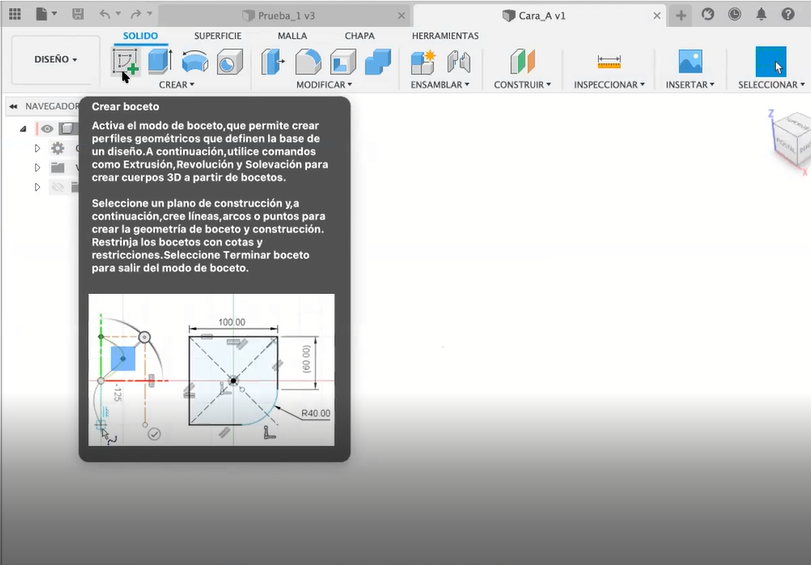811x565 pixels.
Task: Click the ViewCube orientation cube
Action: point(791,139)
